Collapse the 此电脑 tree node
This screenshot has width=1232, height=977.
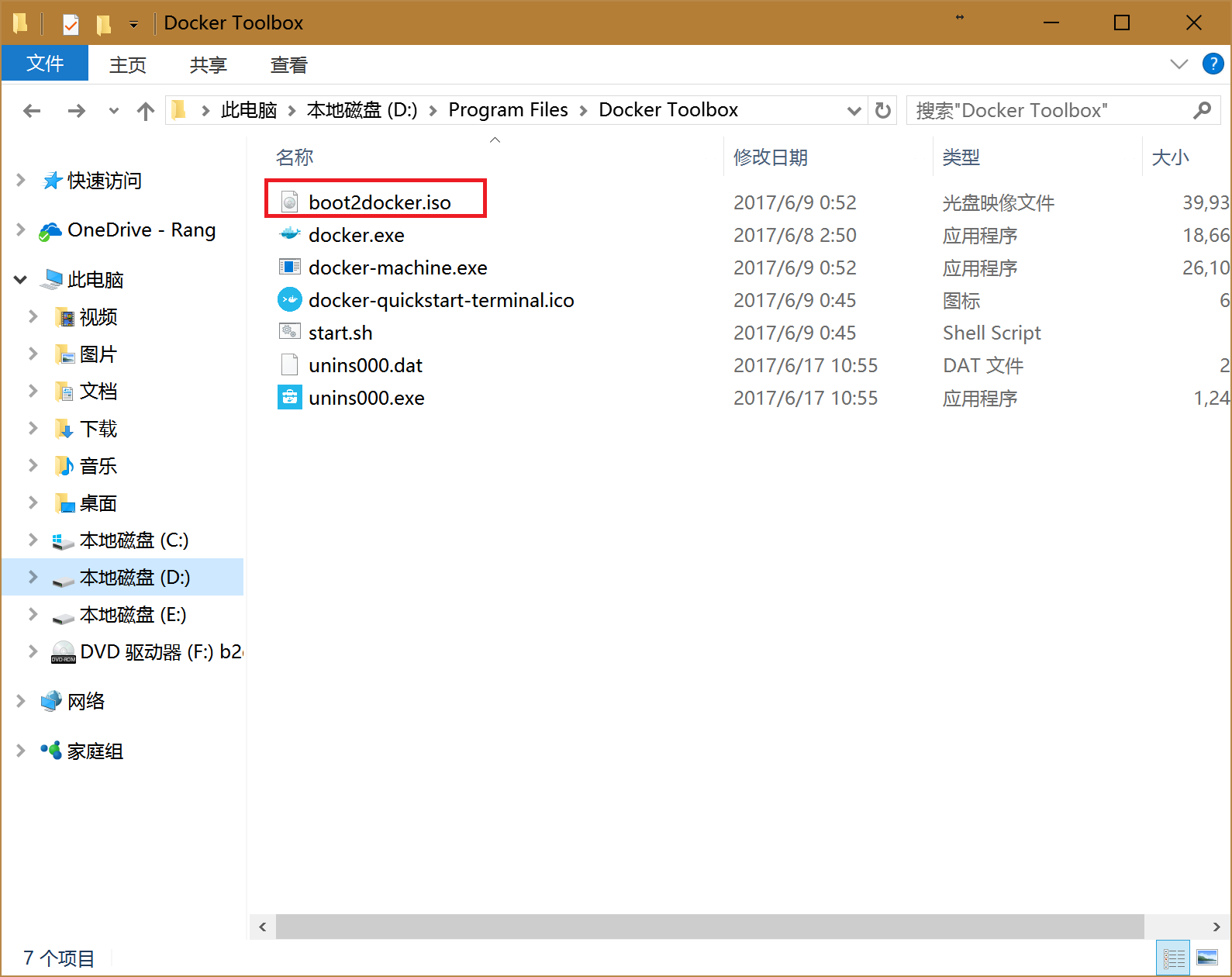(21, 279)
